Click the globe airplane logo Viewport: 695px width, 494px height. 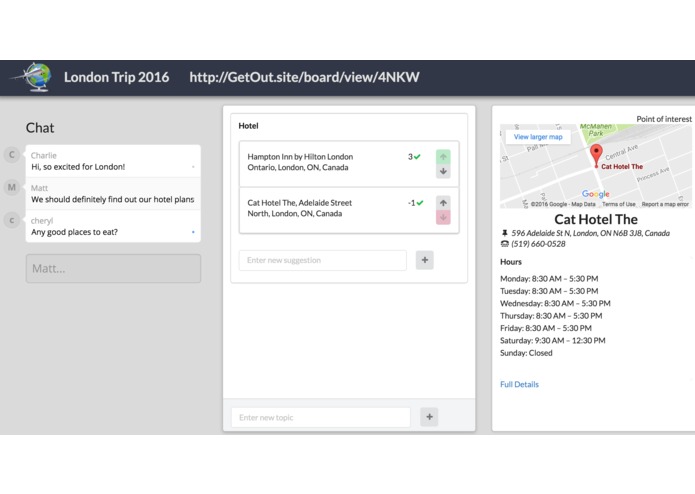point(33,77)
